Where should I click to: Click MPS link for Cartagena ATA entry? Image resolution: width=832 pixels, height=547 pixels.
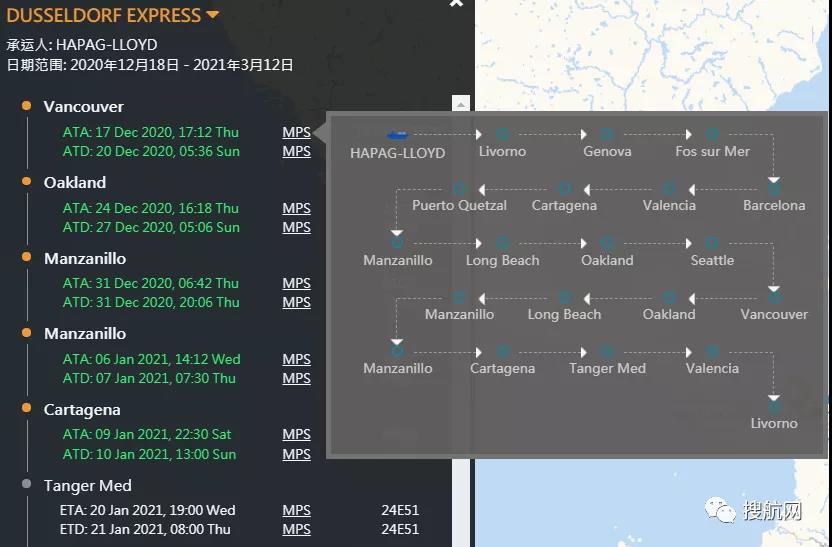[x=296, y=435]
